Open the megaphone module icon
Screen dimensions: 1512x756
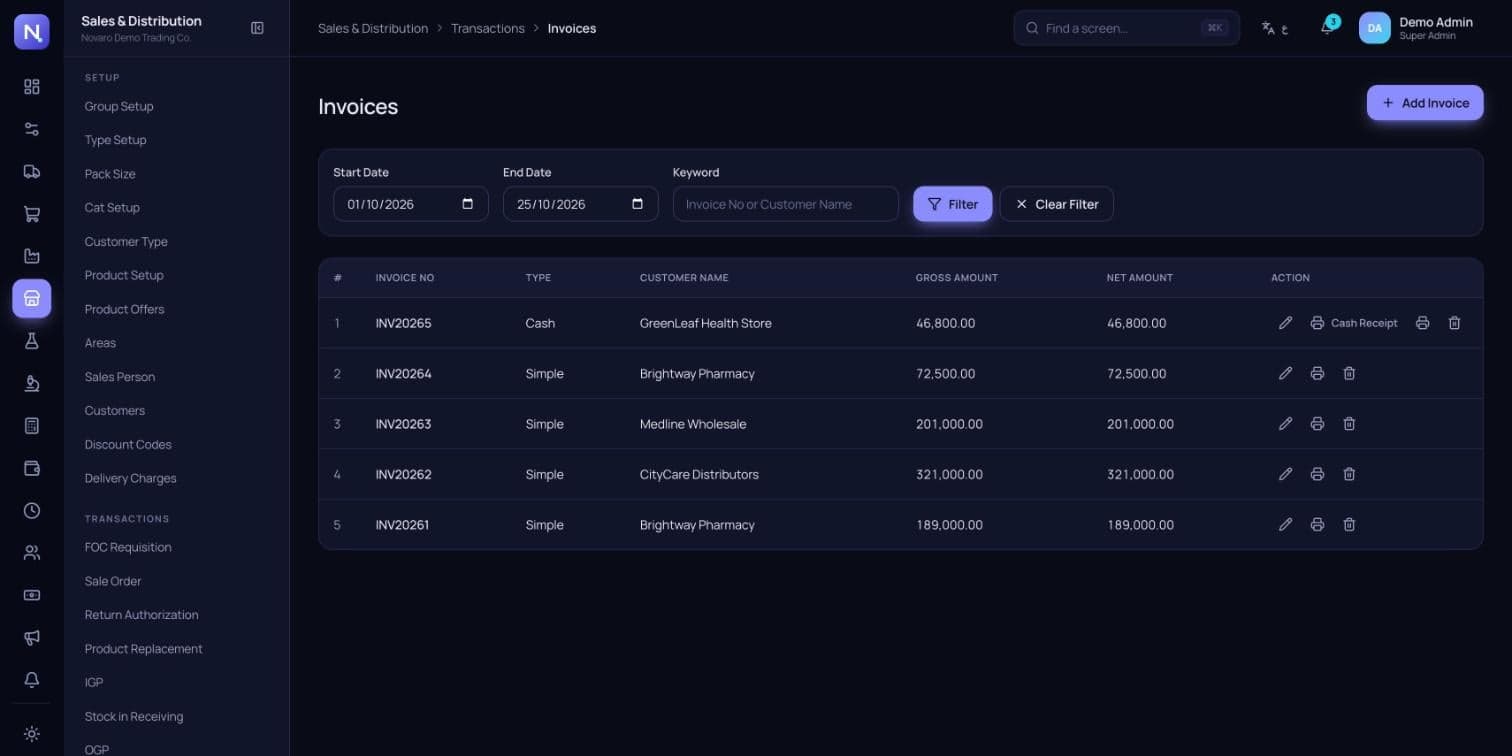pyautogui.click(x=32, y=637)
